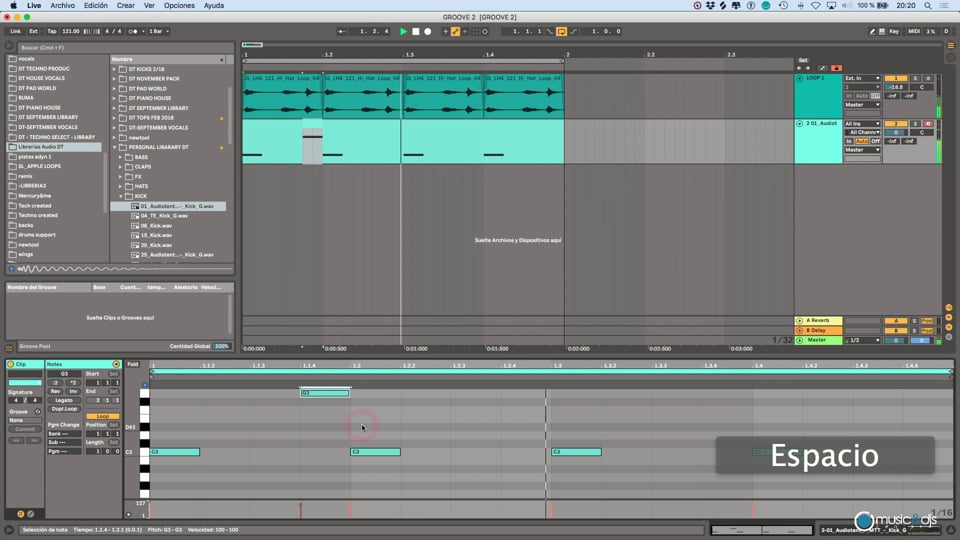Open the Apple menu
Screen dimensions: 960x540
(x=13, y=6)
